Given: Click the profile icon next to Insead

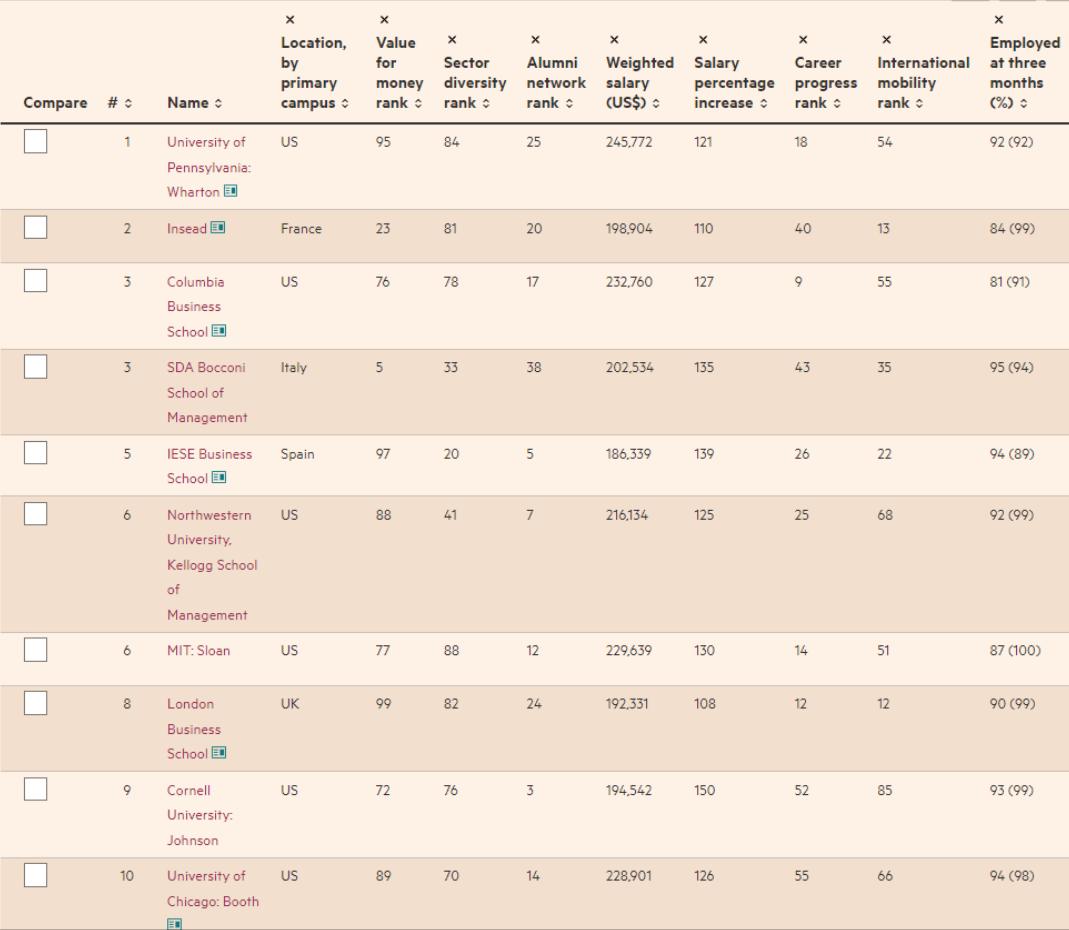Looking at the screenshot, I should (x=219, y=229).
